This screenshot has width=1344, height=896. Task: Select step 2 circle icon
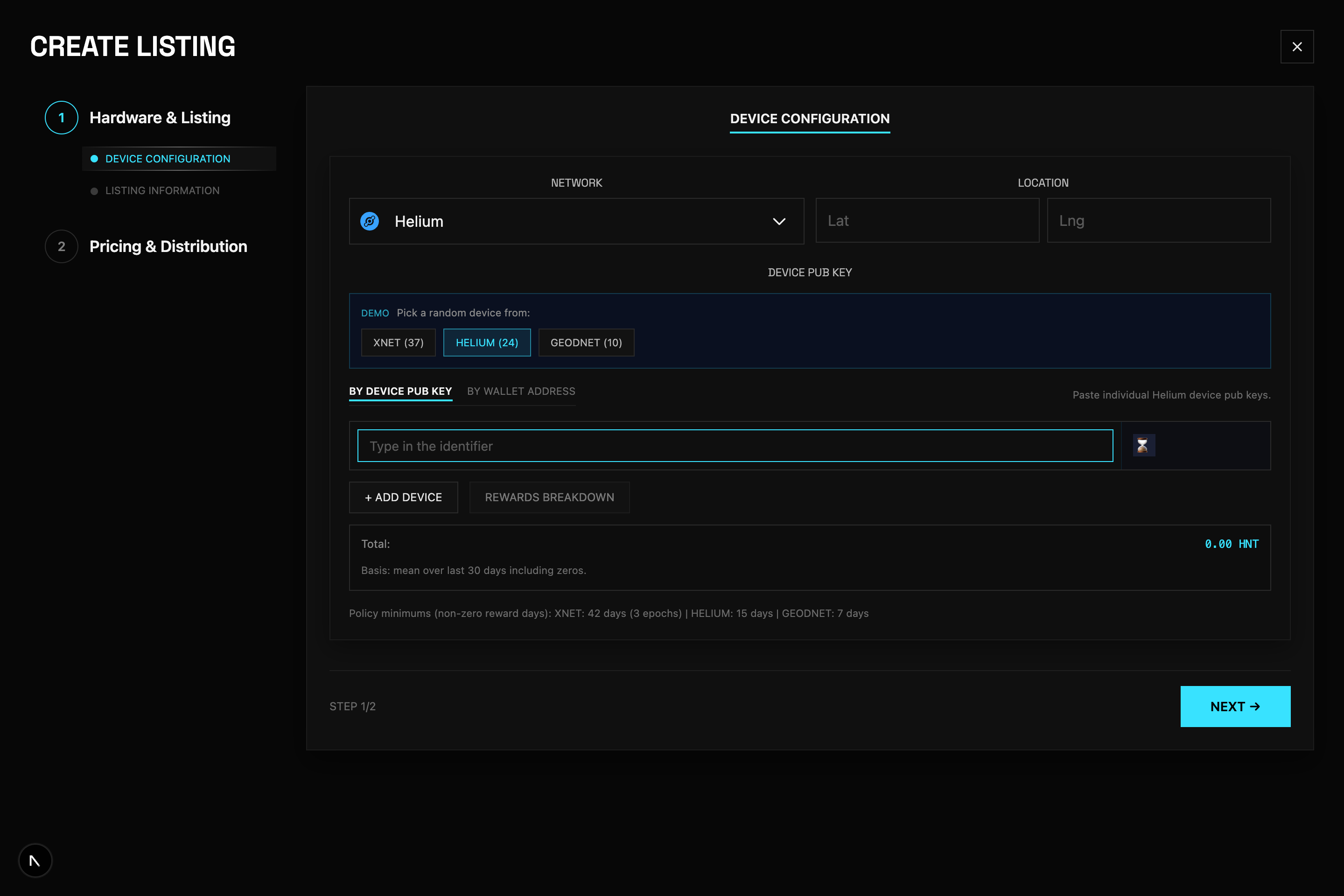61,246
